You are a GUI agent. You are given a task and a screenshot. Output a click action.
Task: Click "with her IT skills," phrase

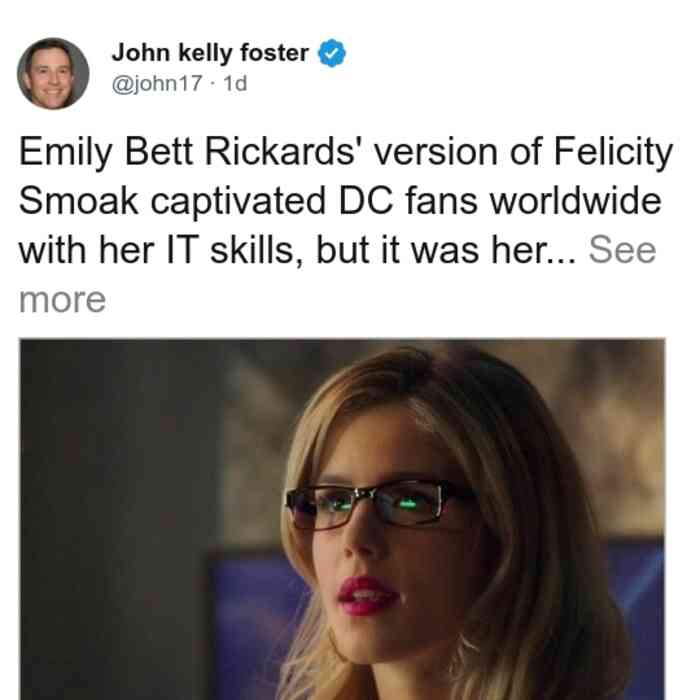coord(161,250)
